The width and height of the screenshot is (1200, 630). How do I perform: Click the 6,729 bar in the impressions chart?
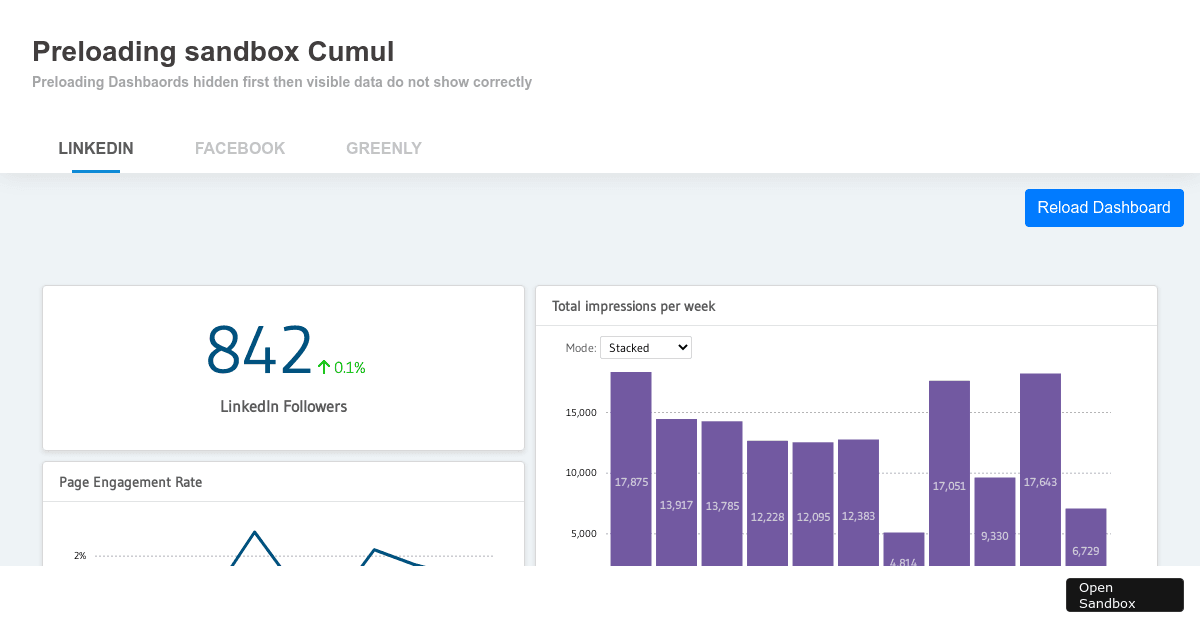coord(1086,540)
